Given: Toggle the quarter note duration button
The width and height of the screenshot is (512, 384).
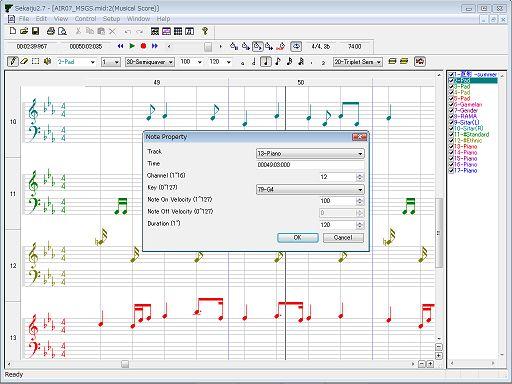Looking at the screenshot, I should pos(266,62).
